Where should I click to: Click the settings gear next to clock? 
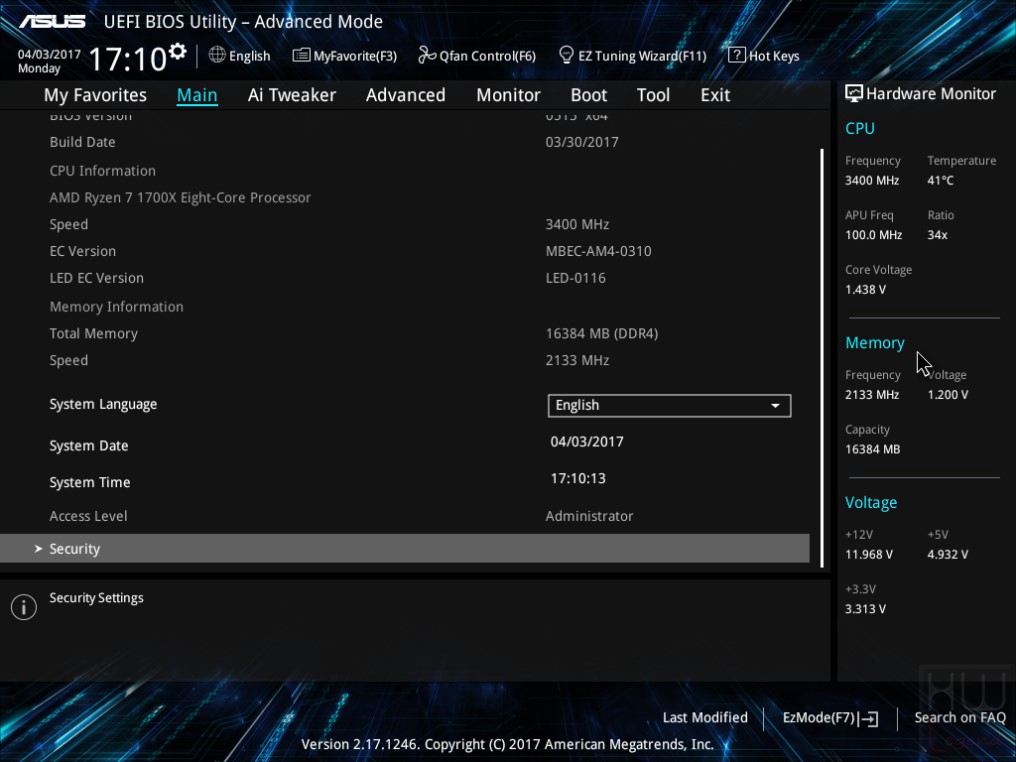178,52
